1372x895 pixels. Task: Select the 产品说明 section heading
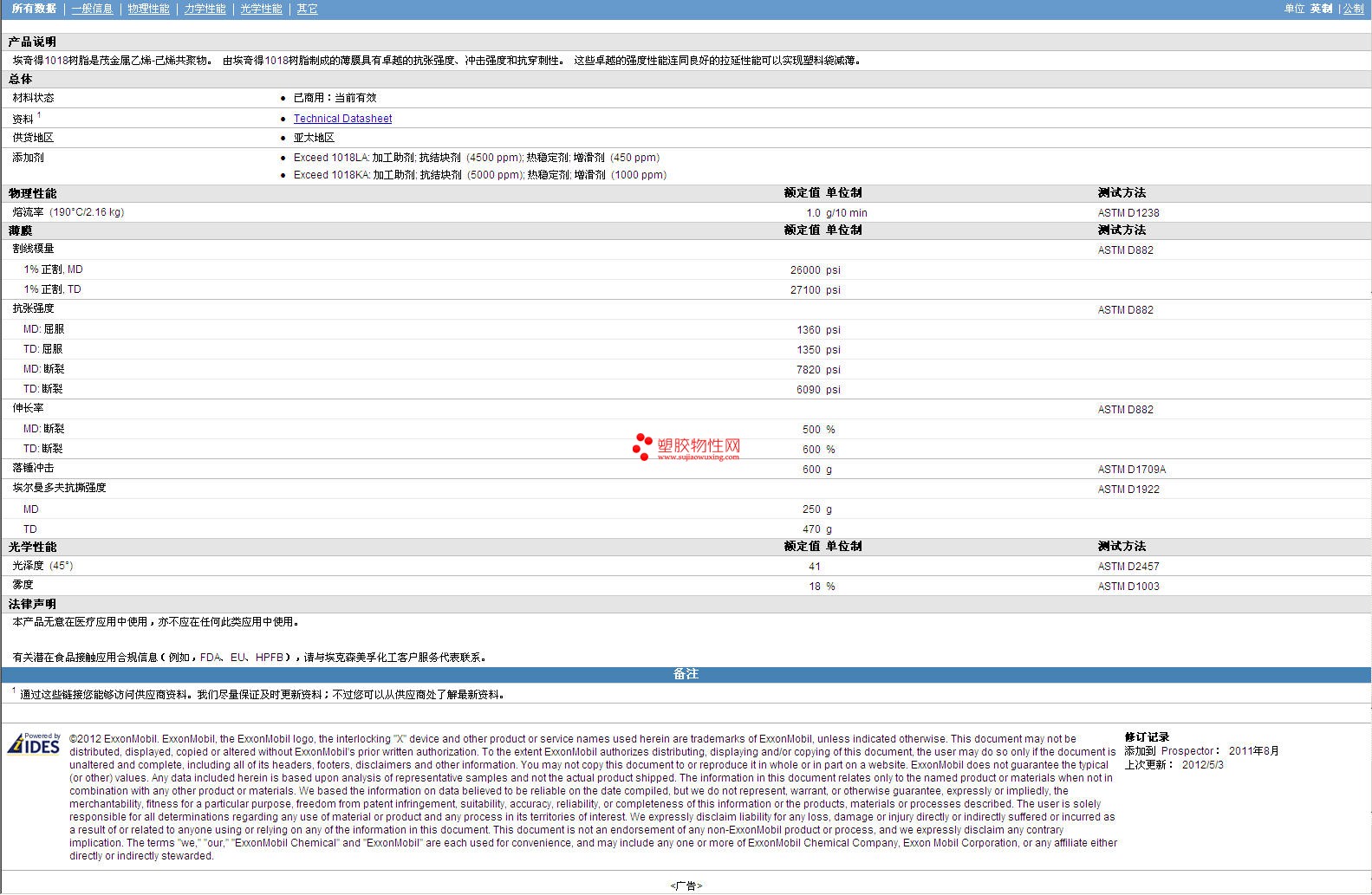pyautogui.click(x=32, y=42)
